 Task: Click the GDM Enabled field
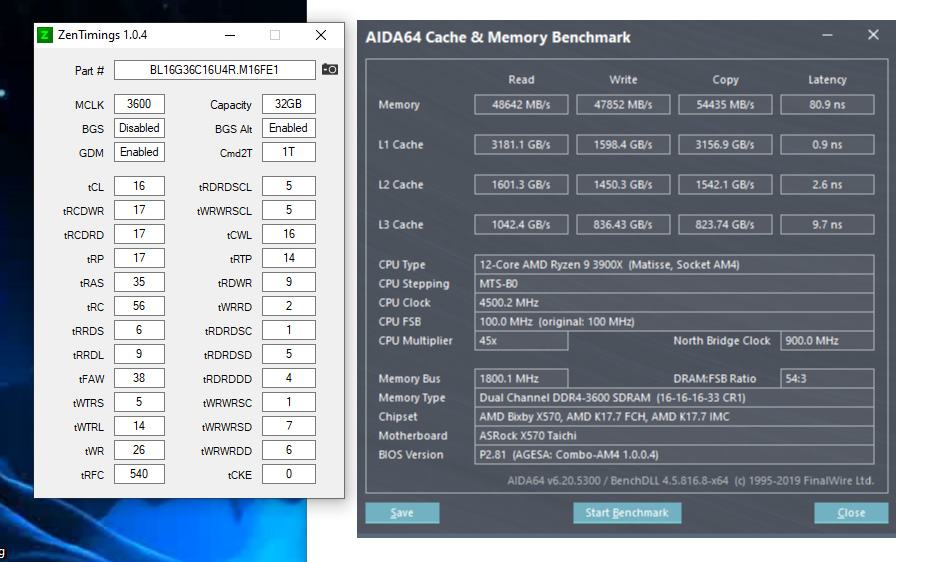139,152
